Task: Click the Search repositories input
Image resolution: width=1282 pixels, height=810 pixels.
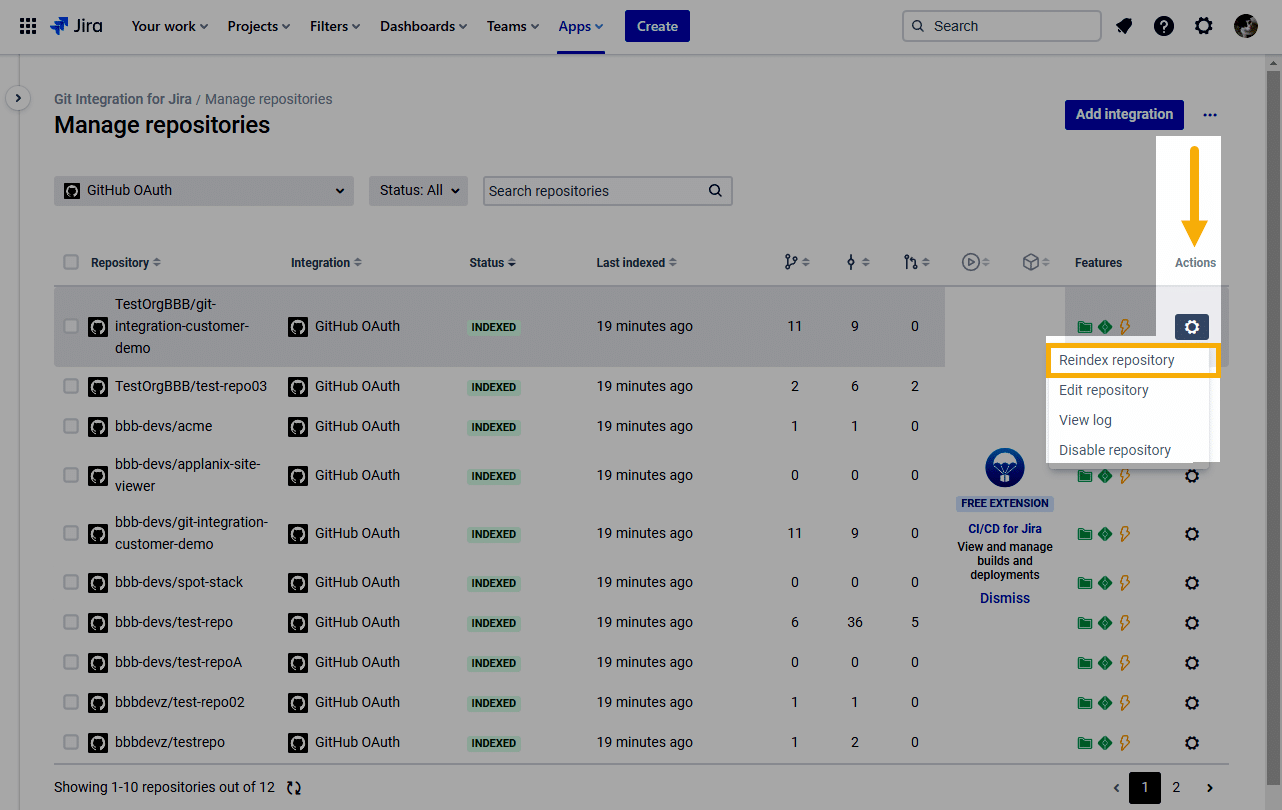Action: [x=608, y=191]
